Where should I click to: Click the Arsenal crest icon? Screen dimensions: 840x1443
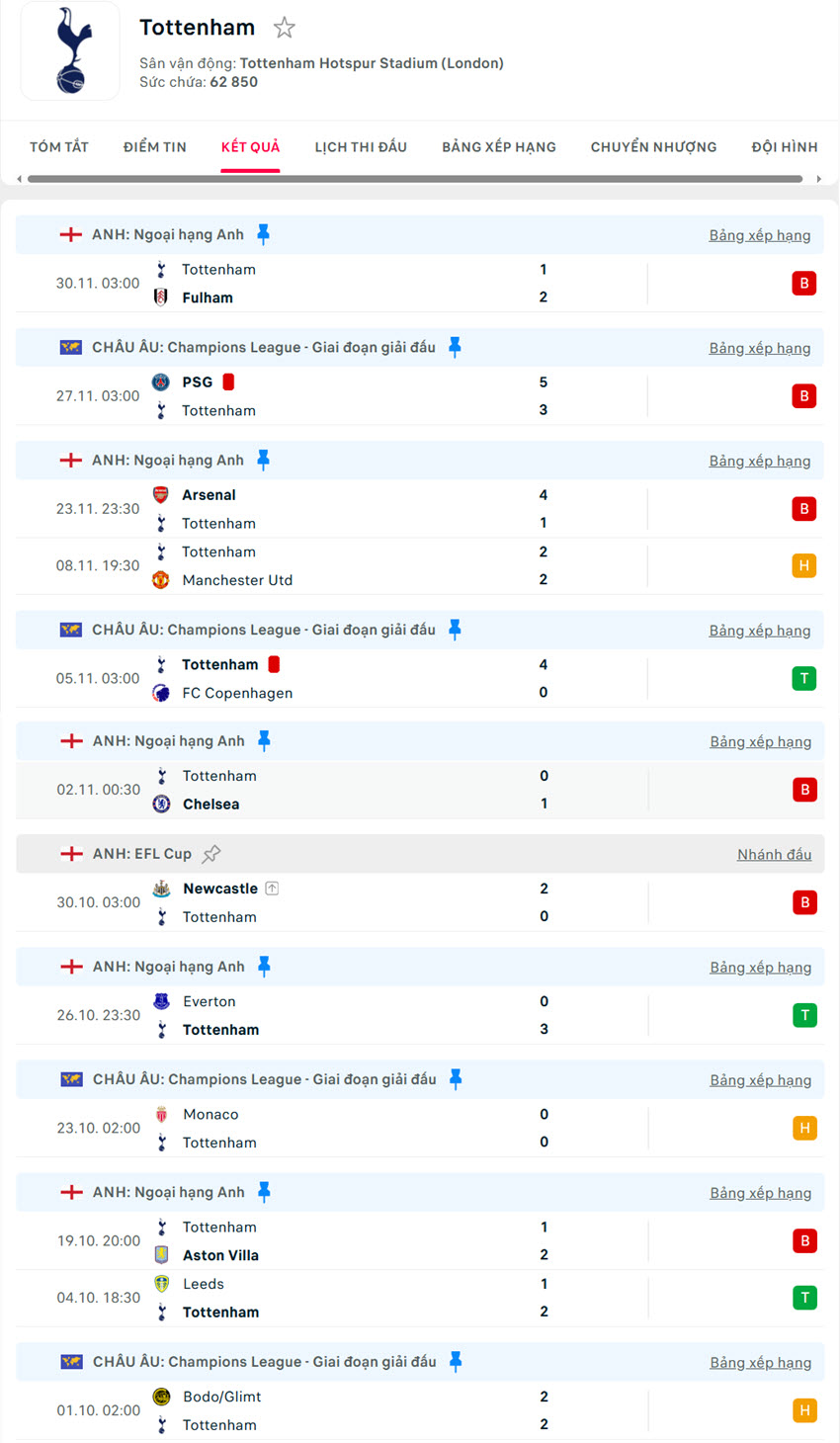(161, 495)
